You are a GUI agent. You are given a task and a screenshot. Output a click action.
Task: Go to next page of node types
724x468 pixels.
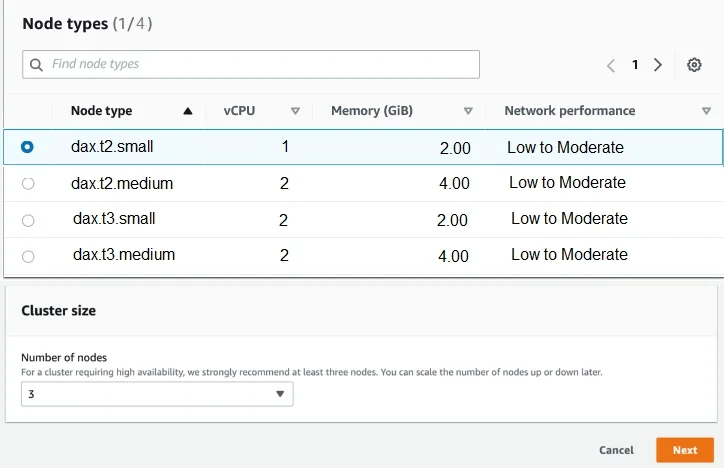tap(658, 65)
